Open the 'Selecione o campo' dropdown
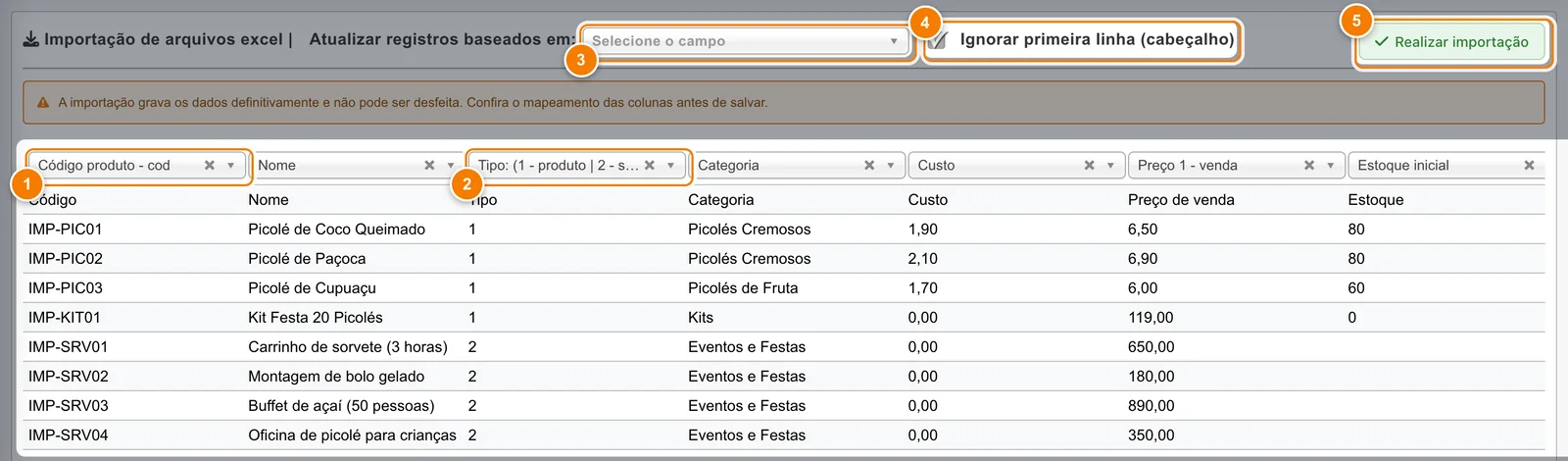 [x=746, y=41]
